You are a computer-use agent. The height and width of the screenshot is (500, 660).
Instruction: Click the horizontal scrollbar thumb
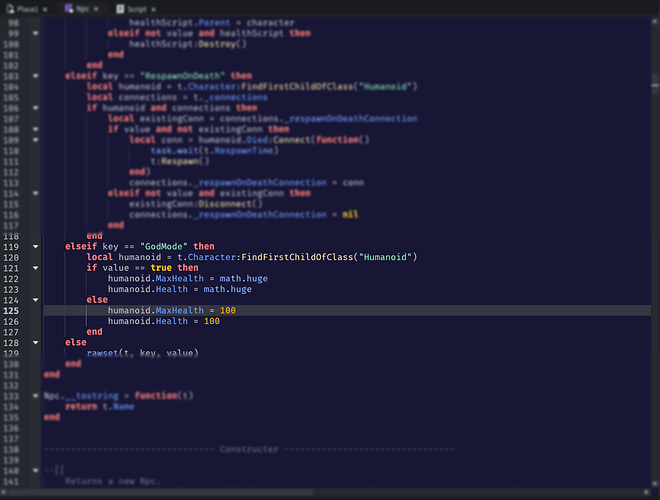coord(160,492)
